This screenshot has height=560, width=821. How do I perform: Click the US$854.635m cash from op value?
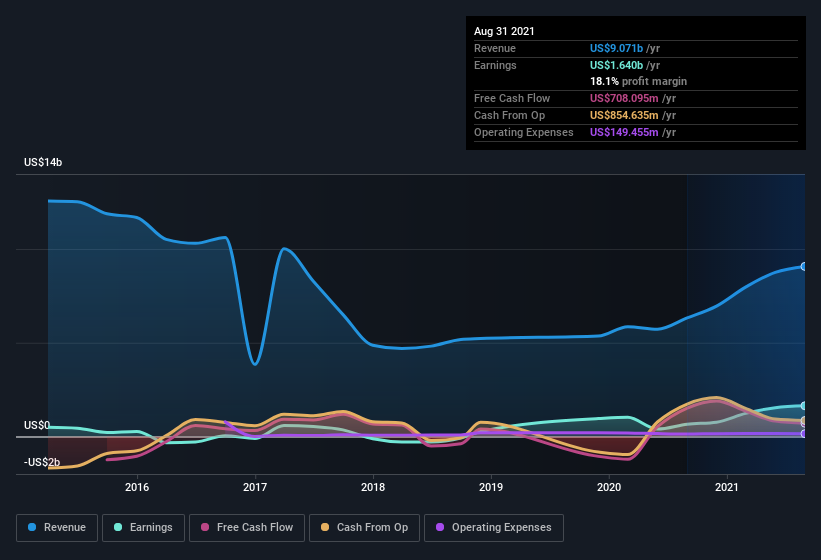click(624, 115)
